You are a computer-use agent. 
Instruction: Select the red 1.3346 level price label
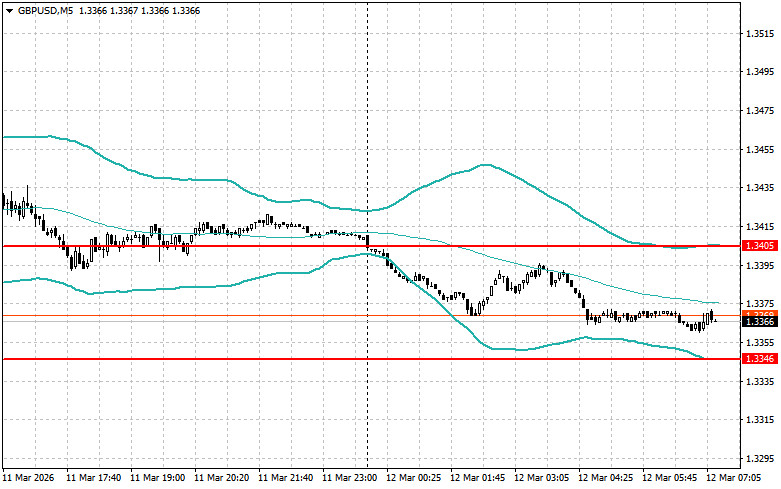[x=760, y=359]
